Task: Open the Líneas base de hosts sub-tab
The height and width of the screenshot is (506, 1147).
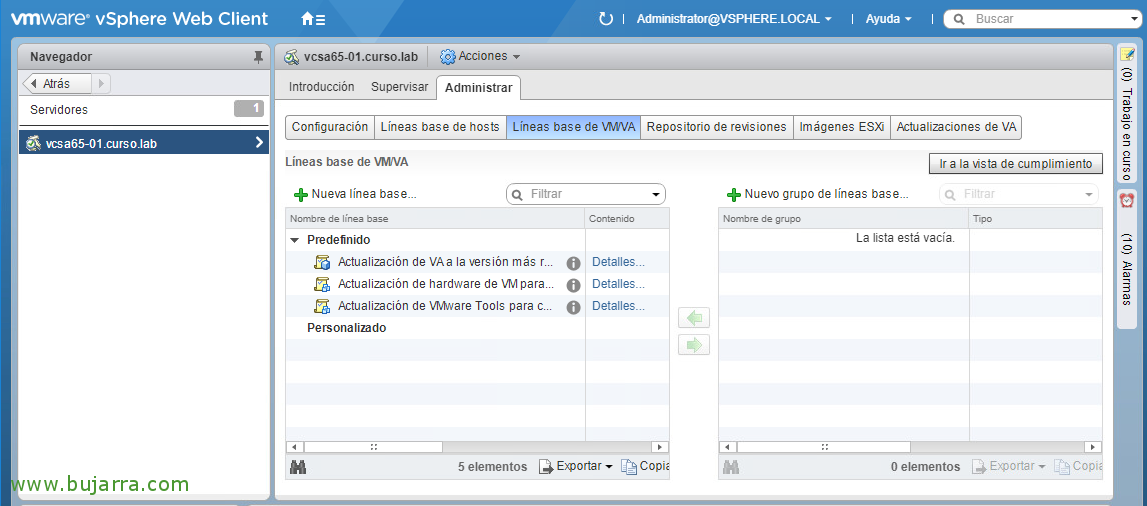Action: pos(440,127)
